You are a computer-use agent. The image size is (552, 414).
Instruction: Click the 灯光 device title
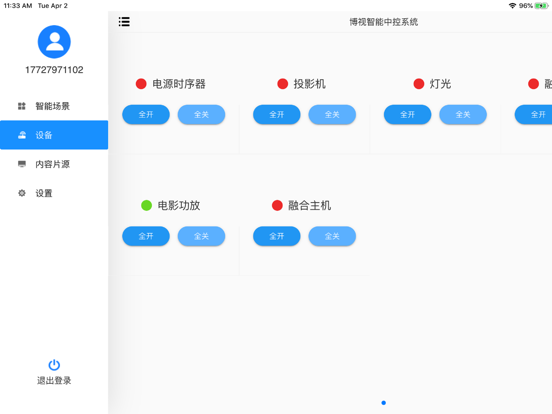pyautogui.click(x=440, y=84)
